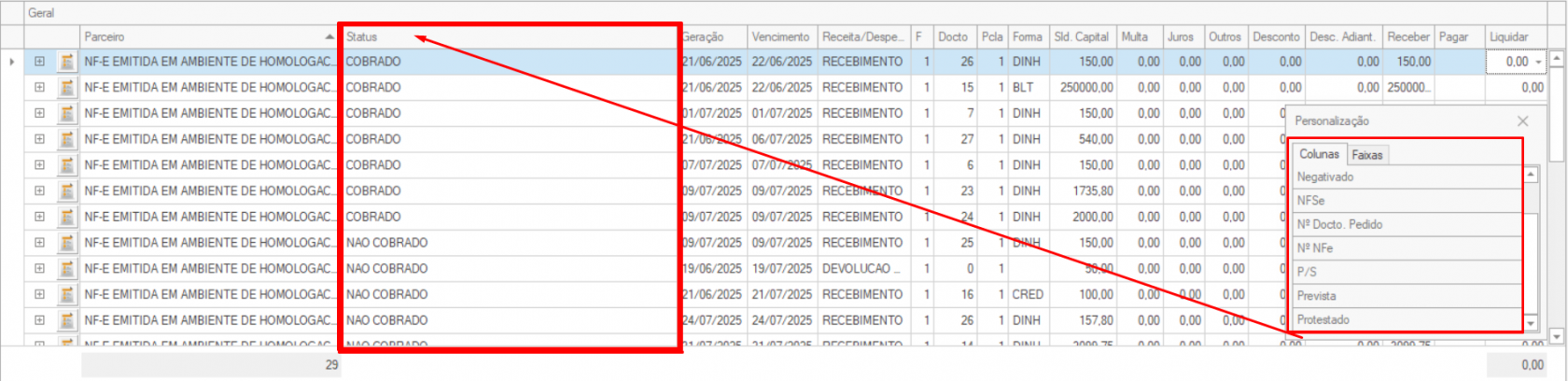The height and width of the screenshot is (381, 1568).
Task: Click the Sld. Capital column header
Action: click(x=1081, y=37)
